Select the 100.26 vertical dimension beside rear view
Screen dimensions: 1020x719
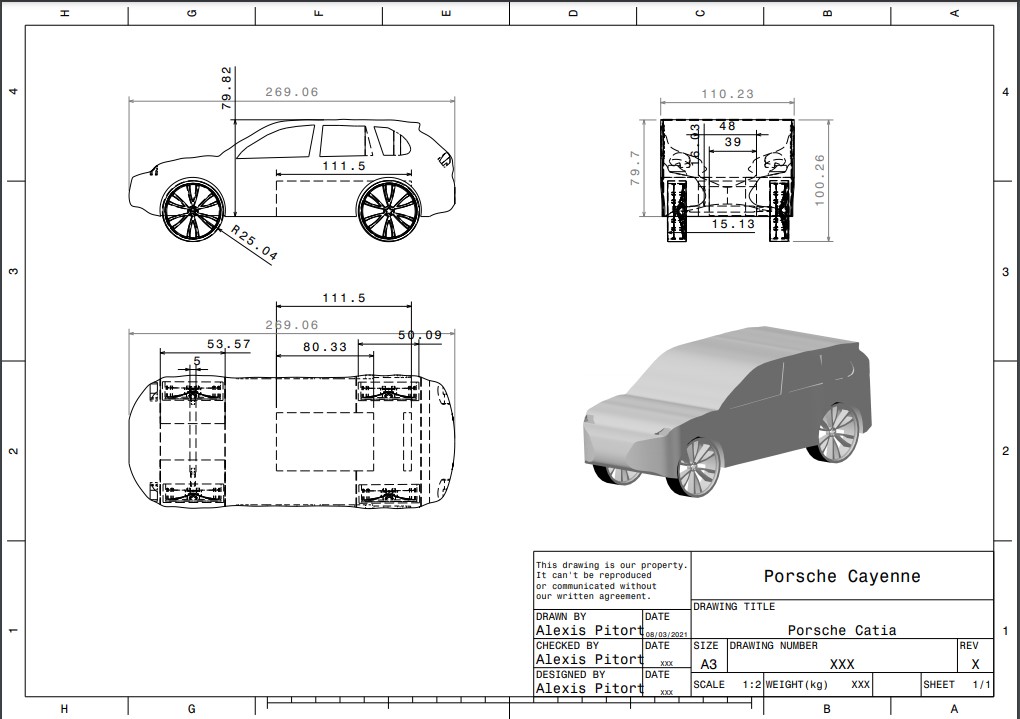(x=820, y=180)
